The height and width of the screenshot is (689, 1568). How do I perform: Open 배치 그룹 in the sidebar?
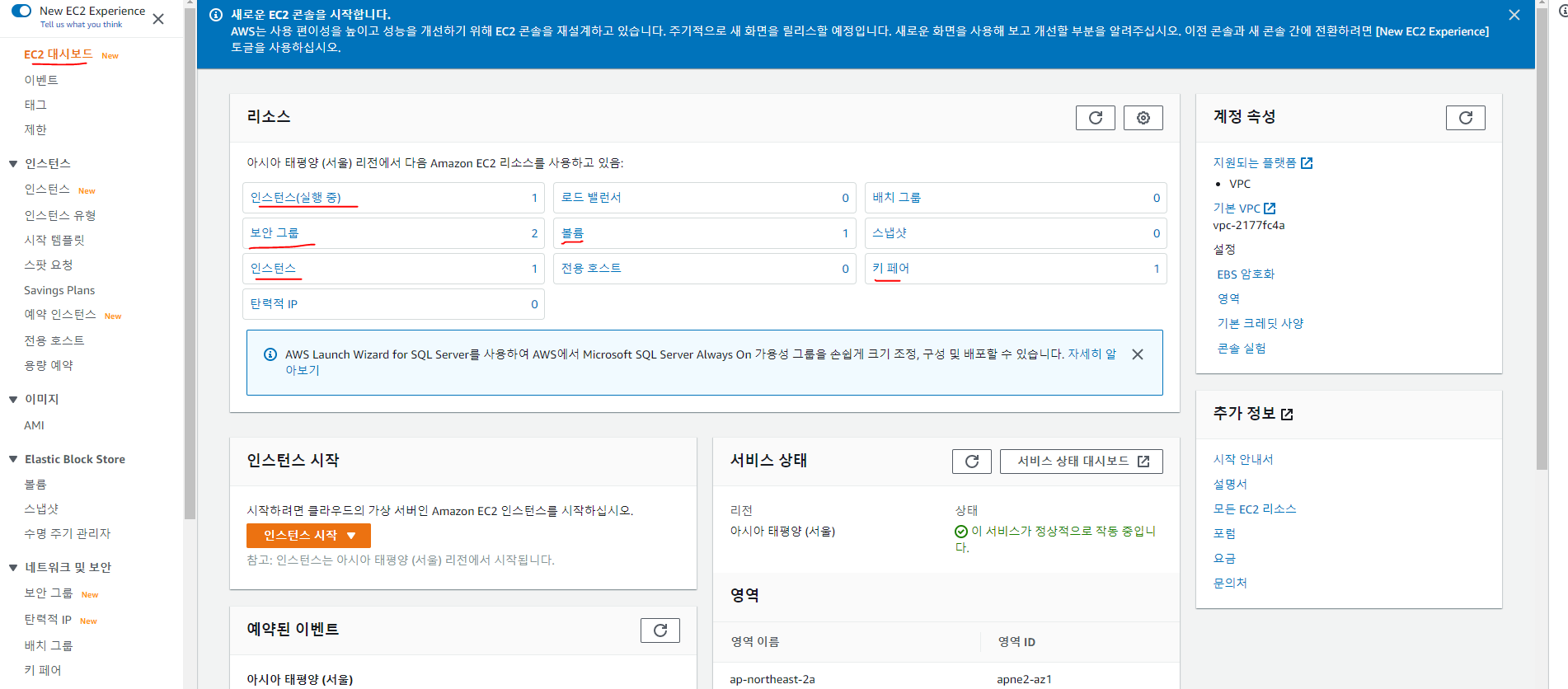pyautogui.click(x=49, y=645)
